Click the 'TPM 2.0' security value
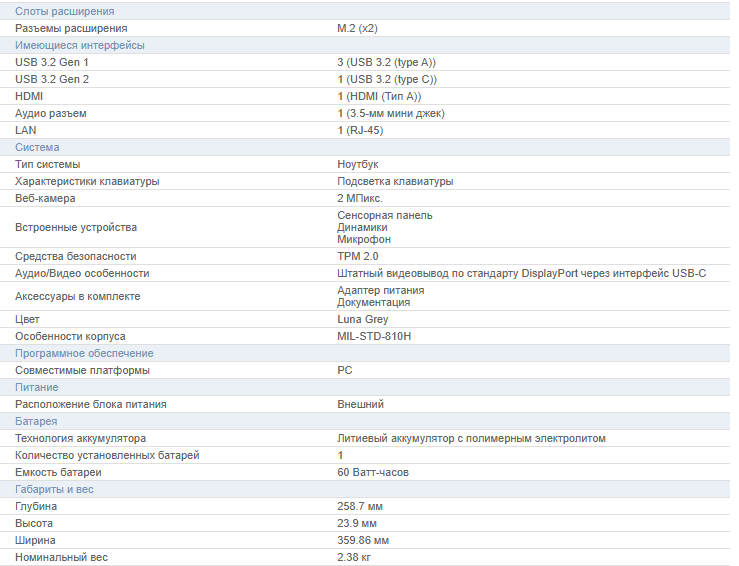 click(x=358, y=256)
